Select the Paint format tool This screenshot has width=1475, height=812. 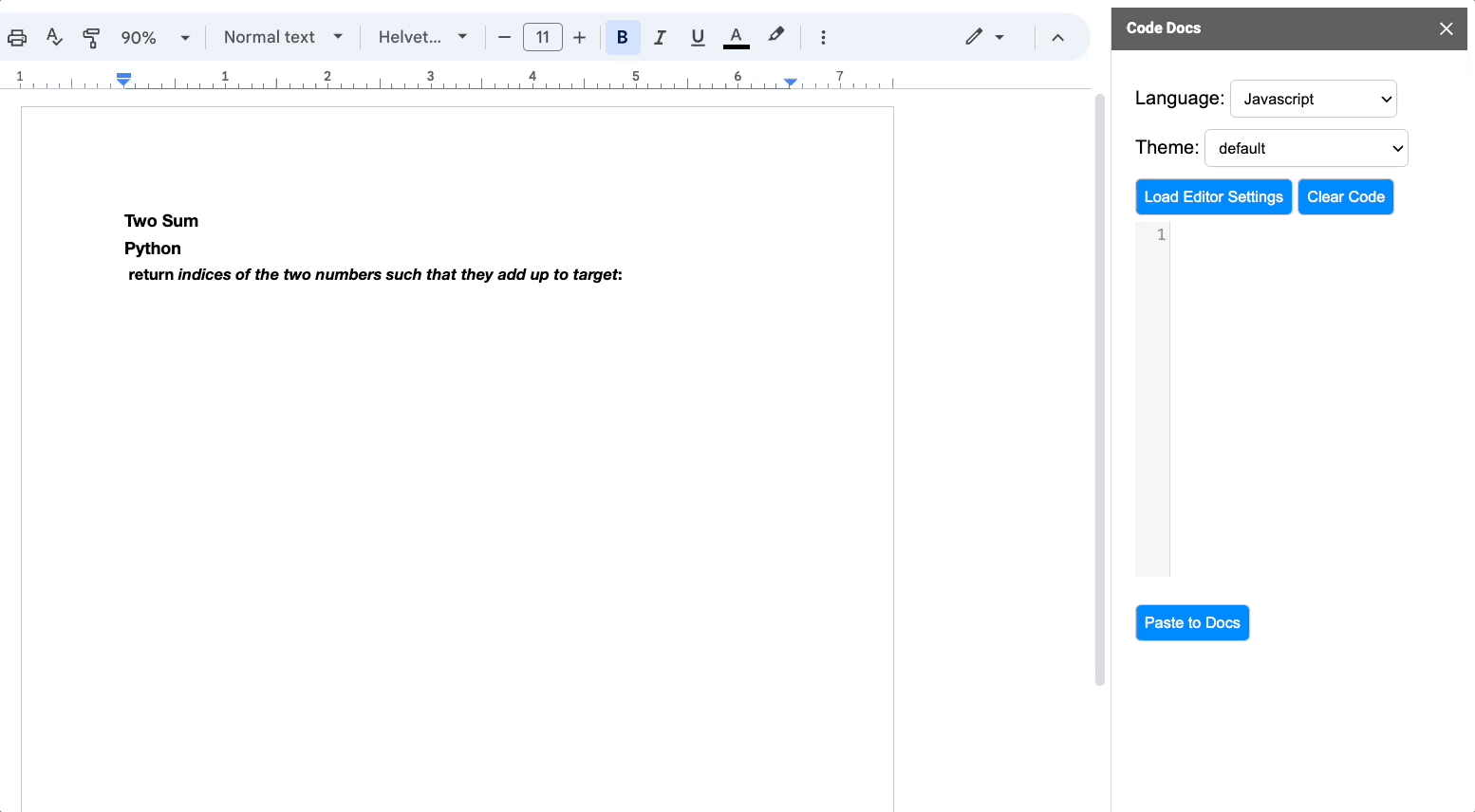coord(91,38)
